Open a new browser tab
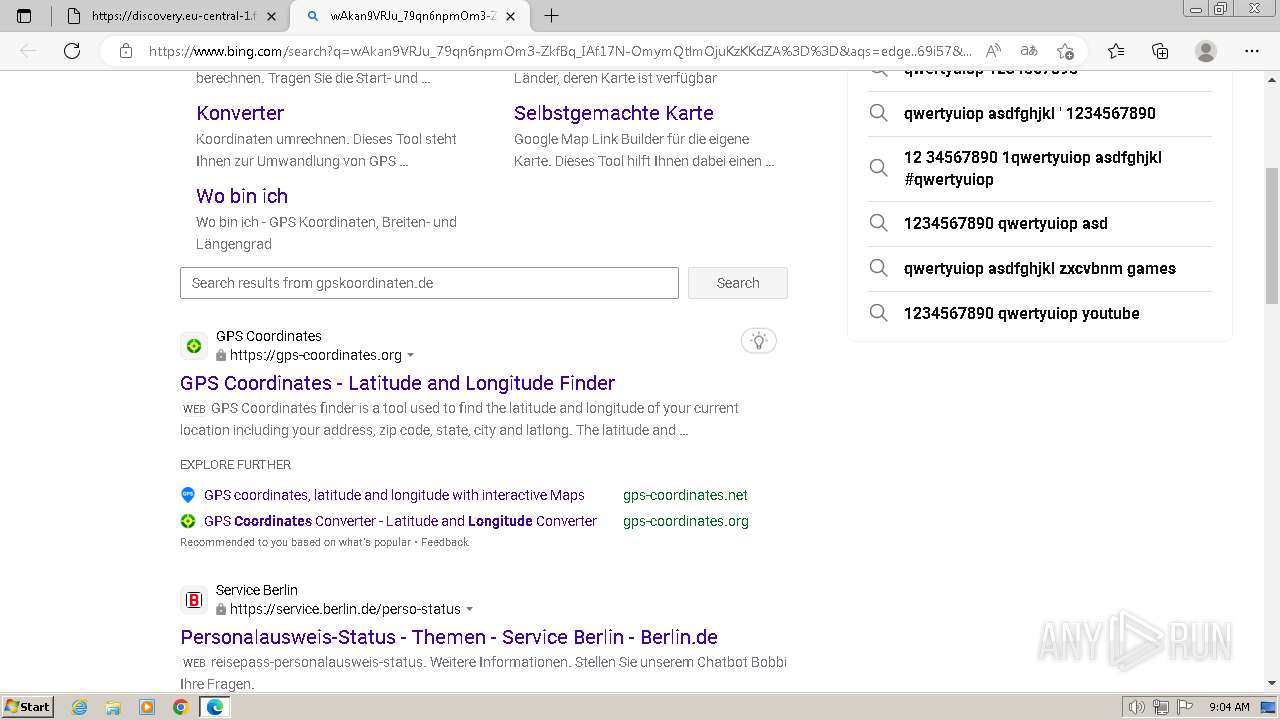 click(x=551, y=16)
